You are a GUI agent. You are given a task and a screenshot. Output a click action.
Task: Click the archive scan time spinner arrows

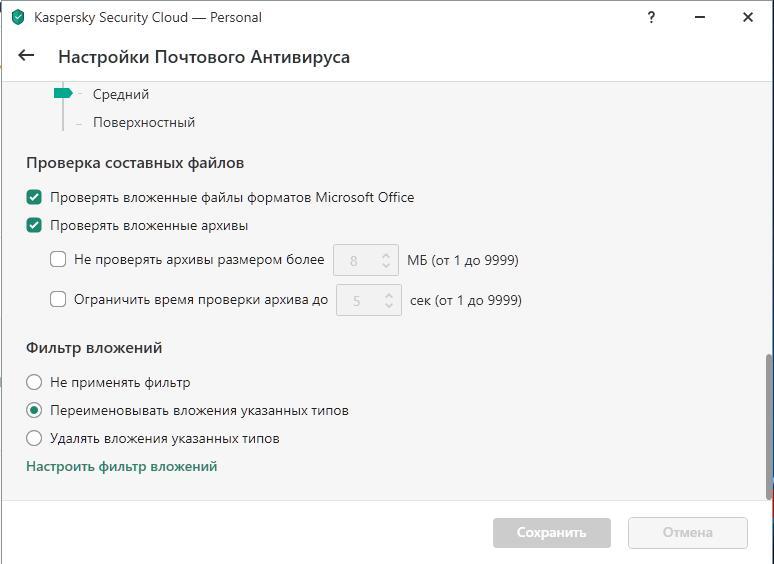(x=390, y=300)
